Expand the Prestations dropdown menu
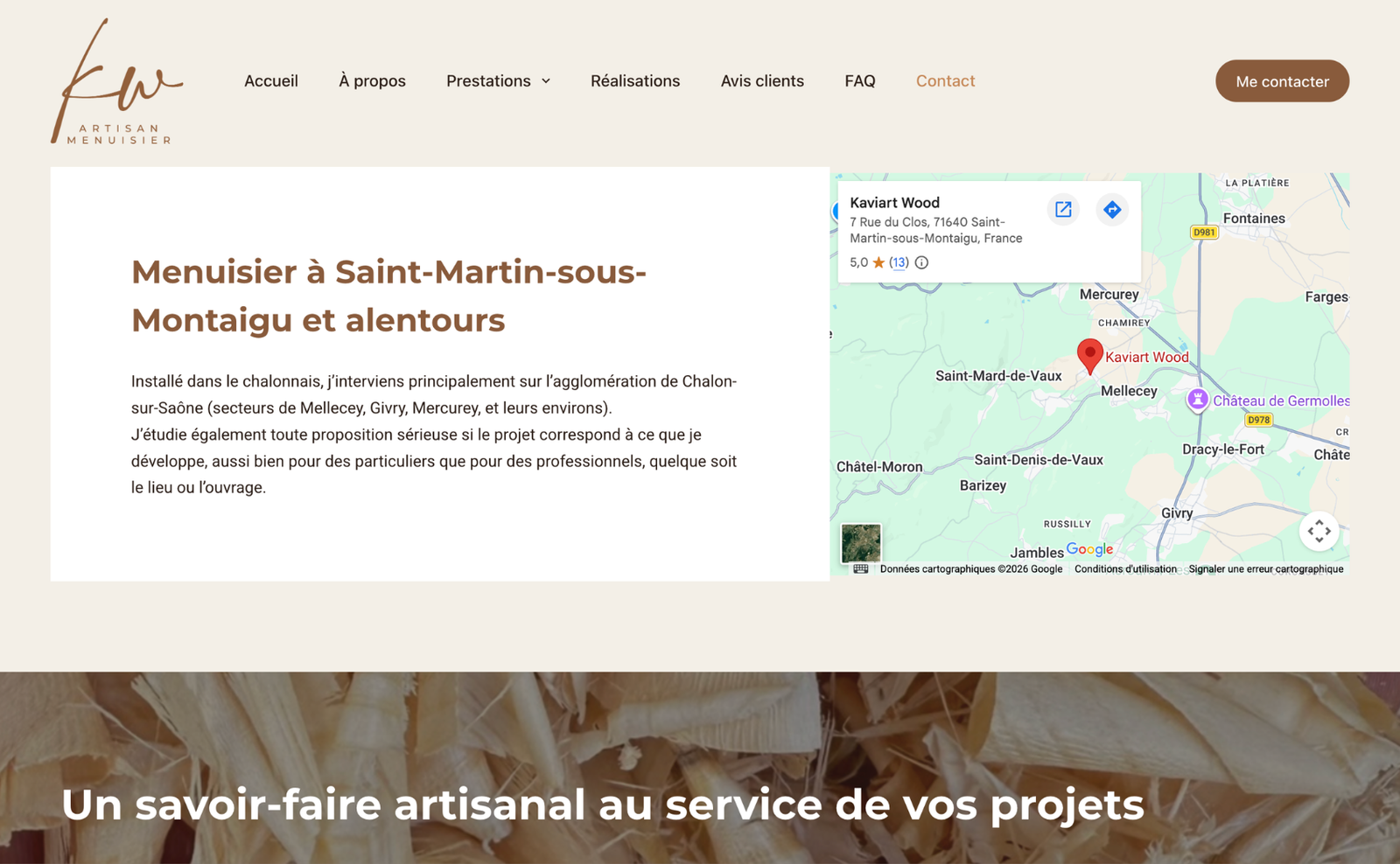 [x=498, y=81]
